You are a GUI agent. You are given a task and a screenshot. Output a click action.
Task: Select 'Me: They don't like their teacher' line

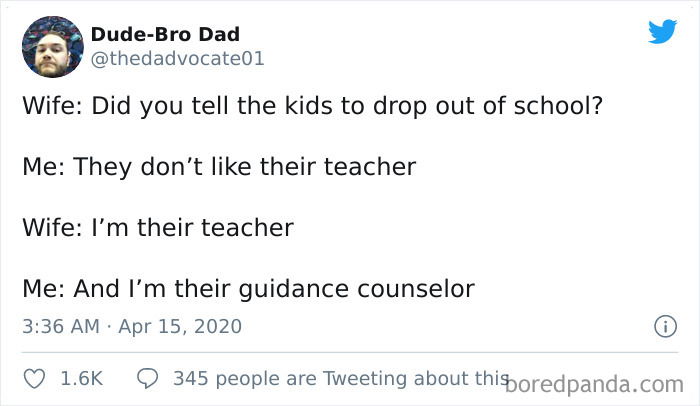[219, 167]
